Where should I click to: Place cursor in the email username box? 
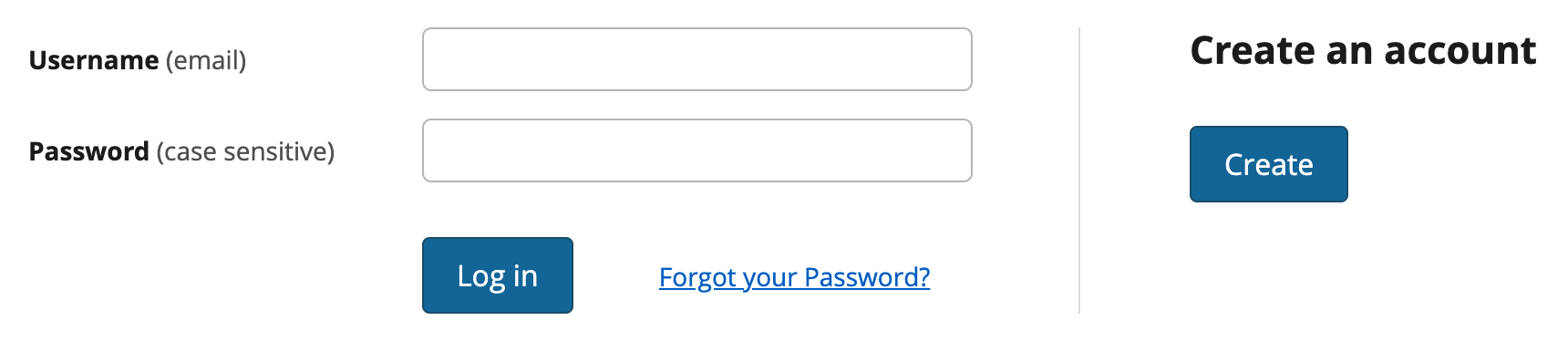(697, 59)
